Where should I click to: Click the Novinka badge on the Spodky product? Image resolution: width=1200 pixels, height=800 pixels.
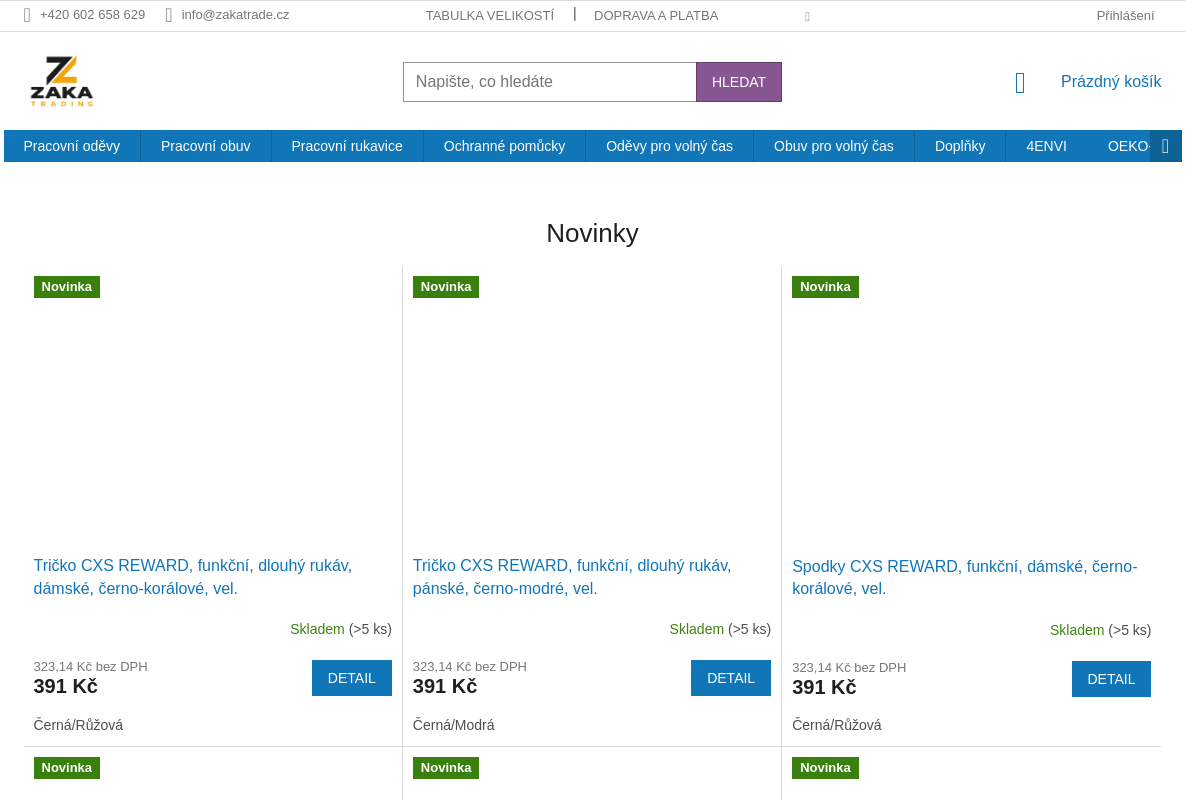coord(825,287)
